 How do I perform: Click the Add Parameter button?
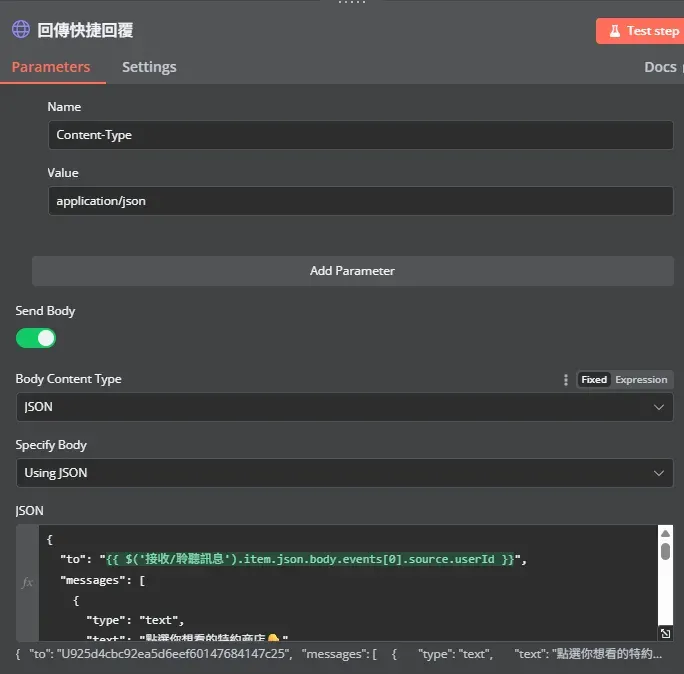[352, 271]
